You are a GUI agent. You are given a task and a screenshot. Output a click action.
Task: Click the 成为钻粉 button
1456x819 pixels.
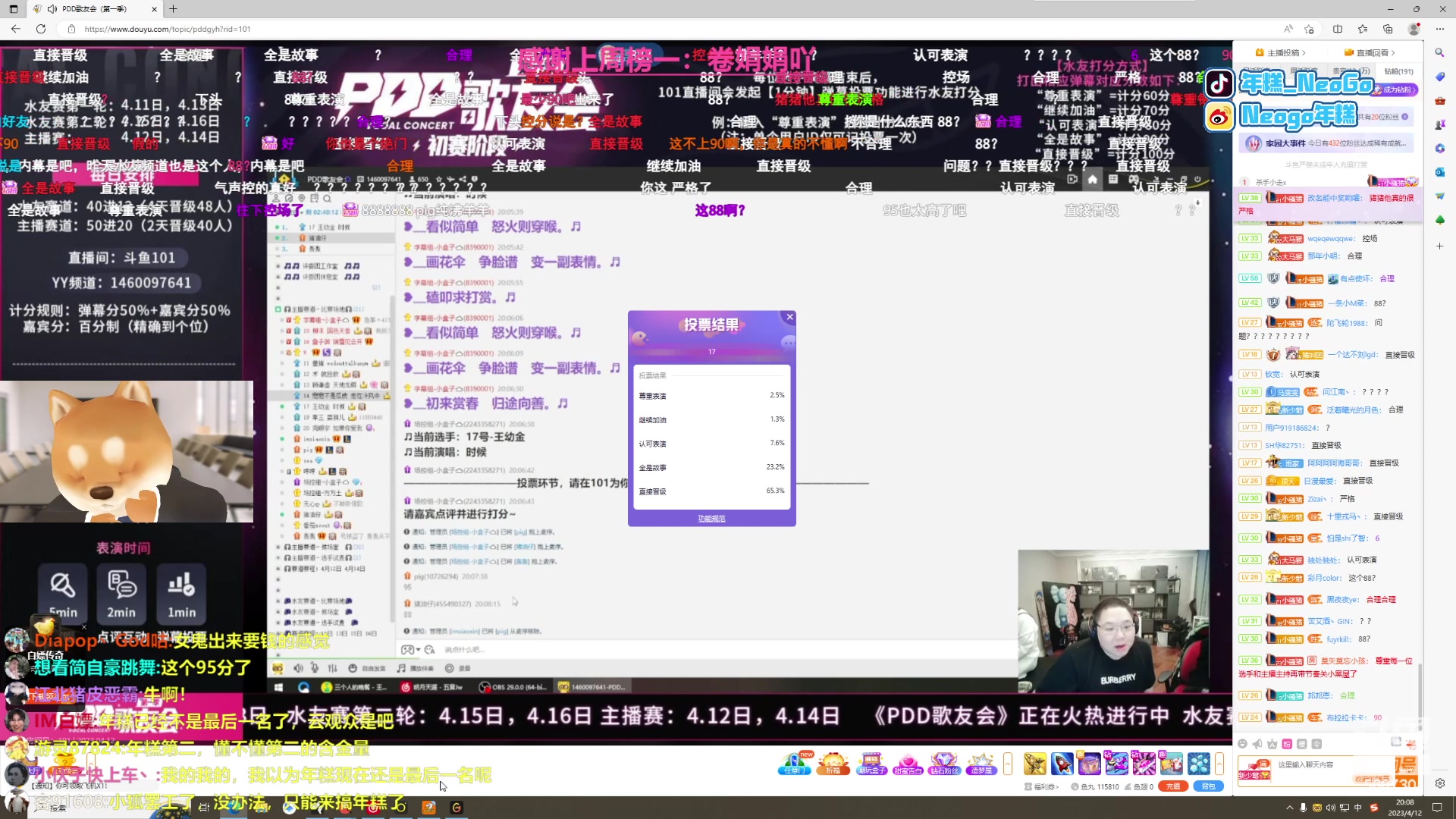point(1395,90)
